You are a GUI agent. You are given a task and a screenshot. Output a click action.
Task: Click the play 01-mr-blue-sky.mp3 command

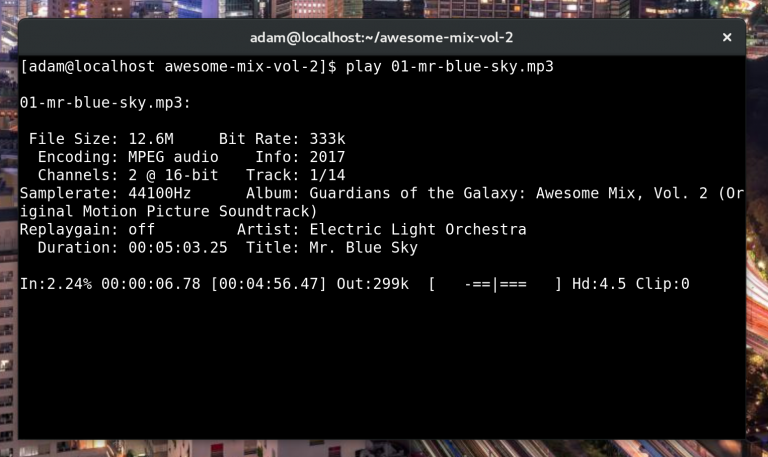point(450,67)
